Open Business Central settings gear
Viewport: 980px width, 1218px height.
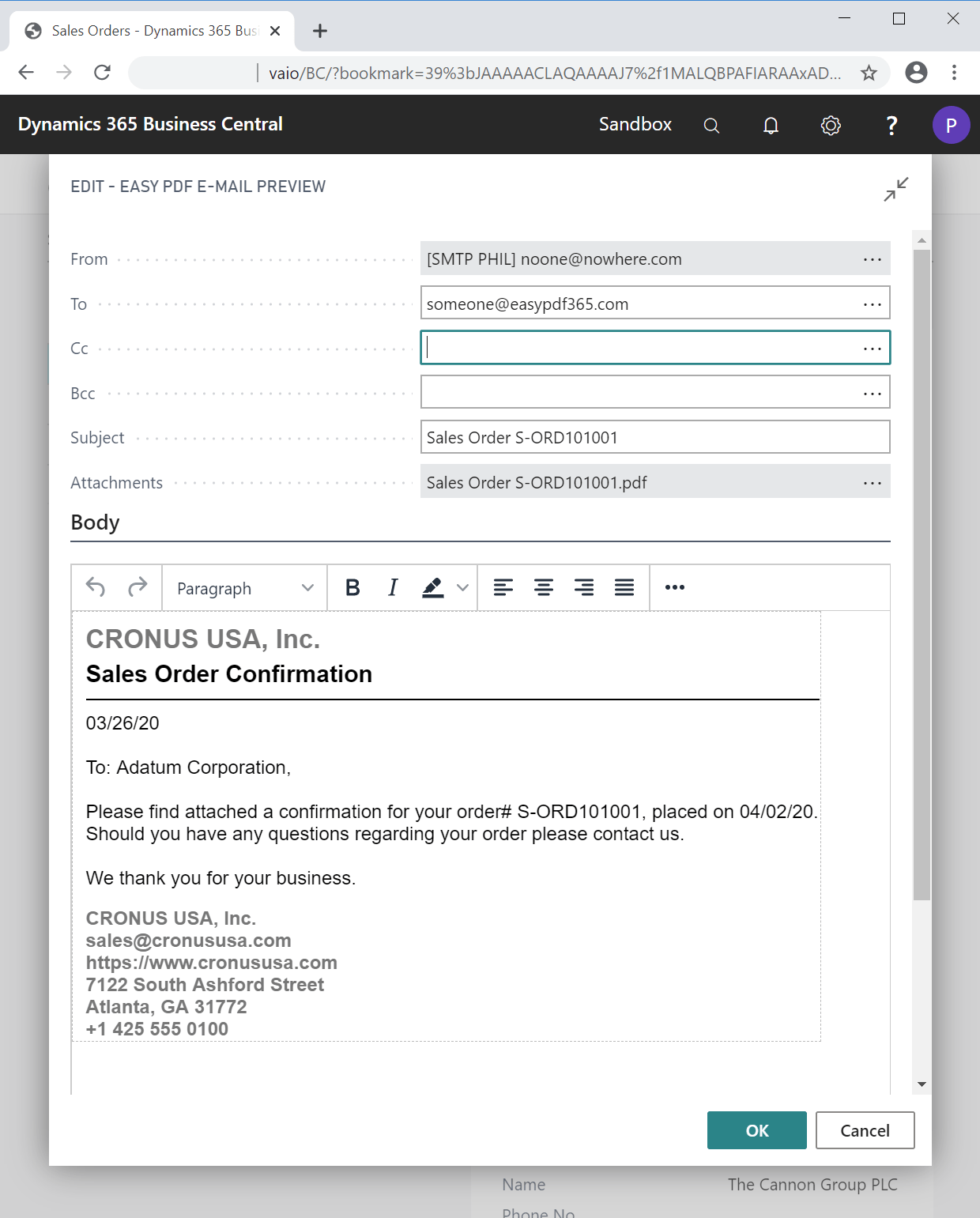coord(831,125)
